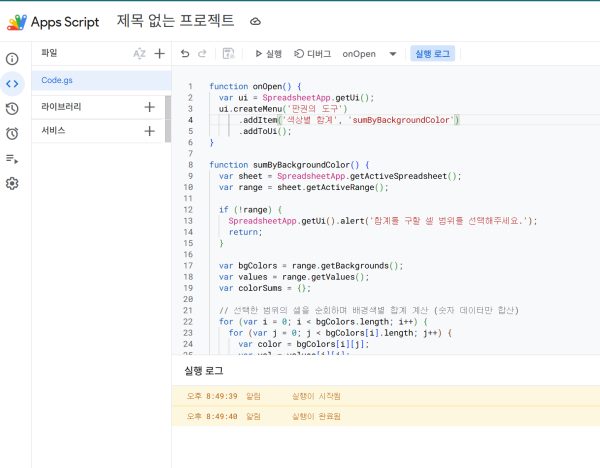The height and width of the screenshot is (468, 600).
Task: Click log entry 실행이 완료됨
Action: [x=316, y=416]
